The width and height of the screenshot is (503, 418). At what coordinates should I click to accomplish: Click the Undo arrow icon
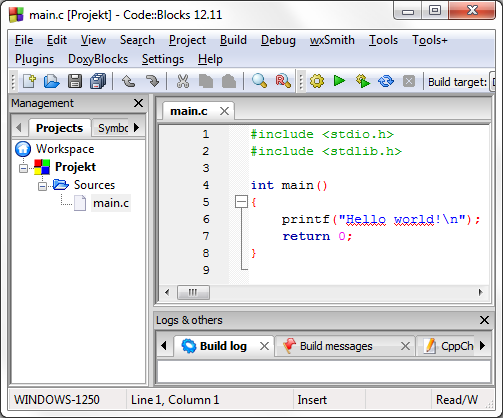128,81
